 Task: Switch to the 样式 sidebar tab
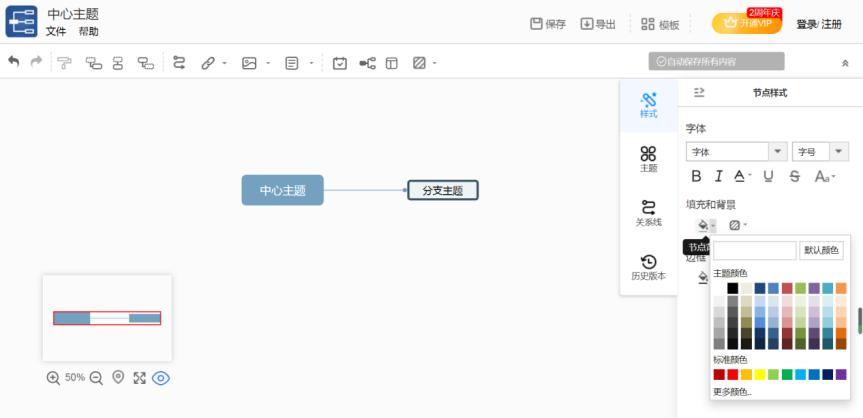click(x=648, y=105)
